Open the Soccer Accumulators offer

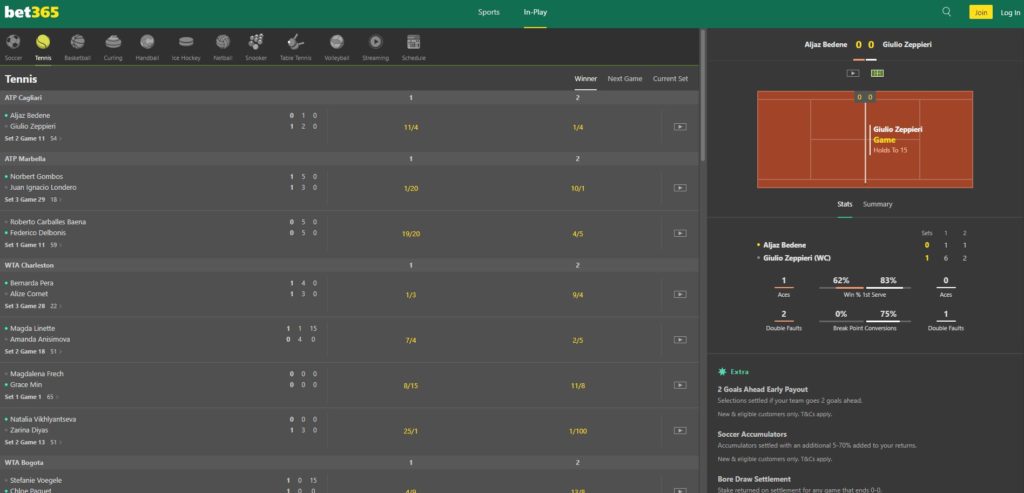click(x=752, y=434)
